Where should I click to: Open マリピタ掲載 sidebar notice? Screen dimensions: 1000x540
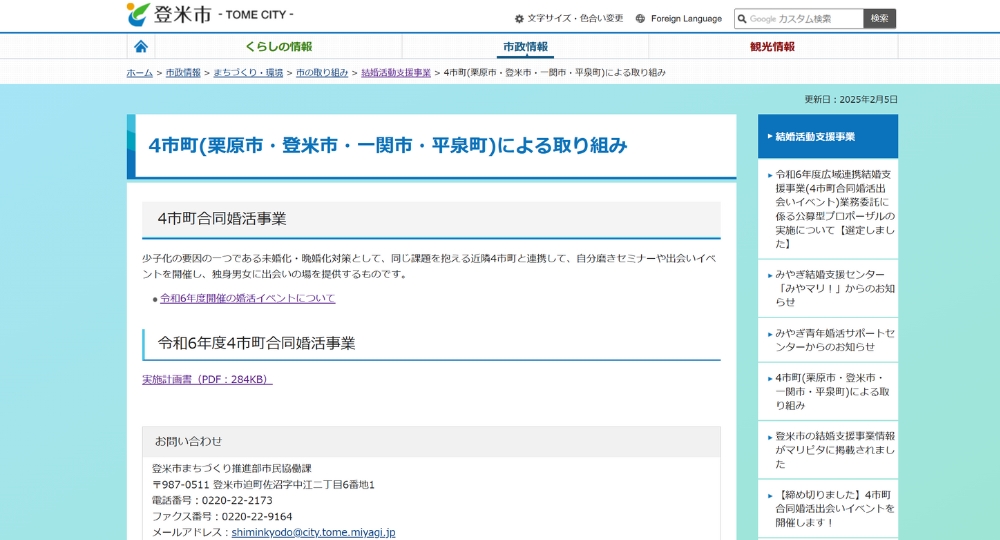(x=834, y=450)
